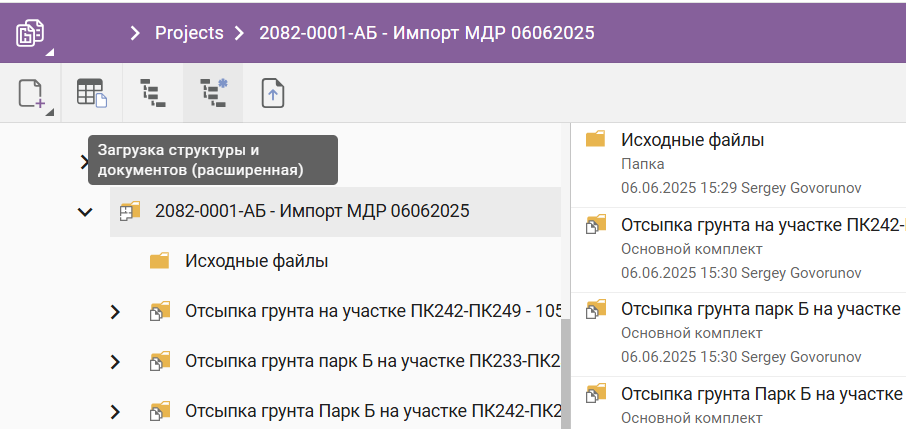Click set icon of list item парк Б
Viewport: 906px width, 429px height.
(x=596, y=309)
